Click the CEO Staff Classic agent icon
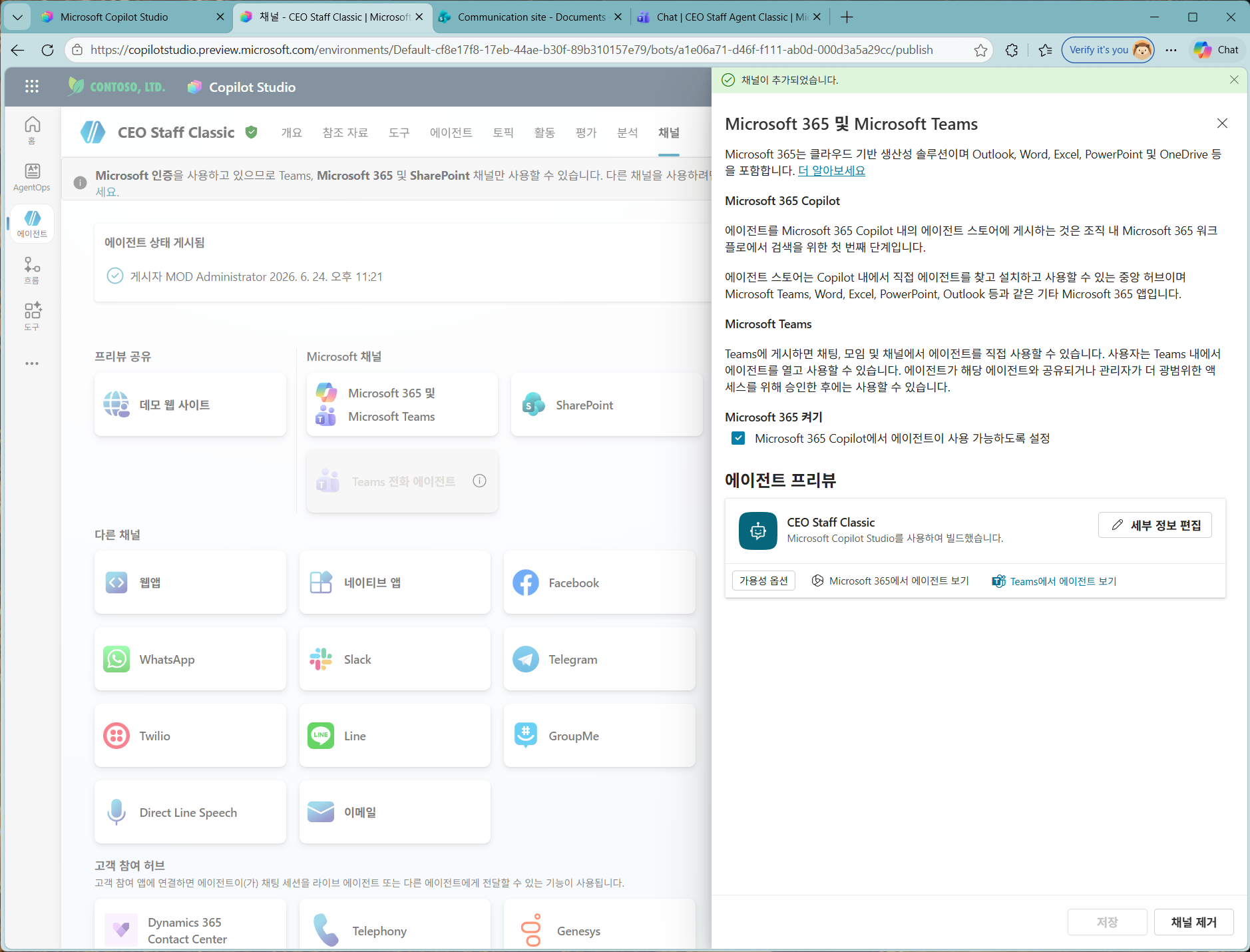 (x=93, y=132)
